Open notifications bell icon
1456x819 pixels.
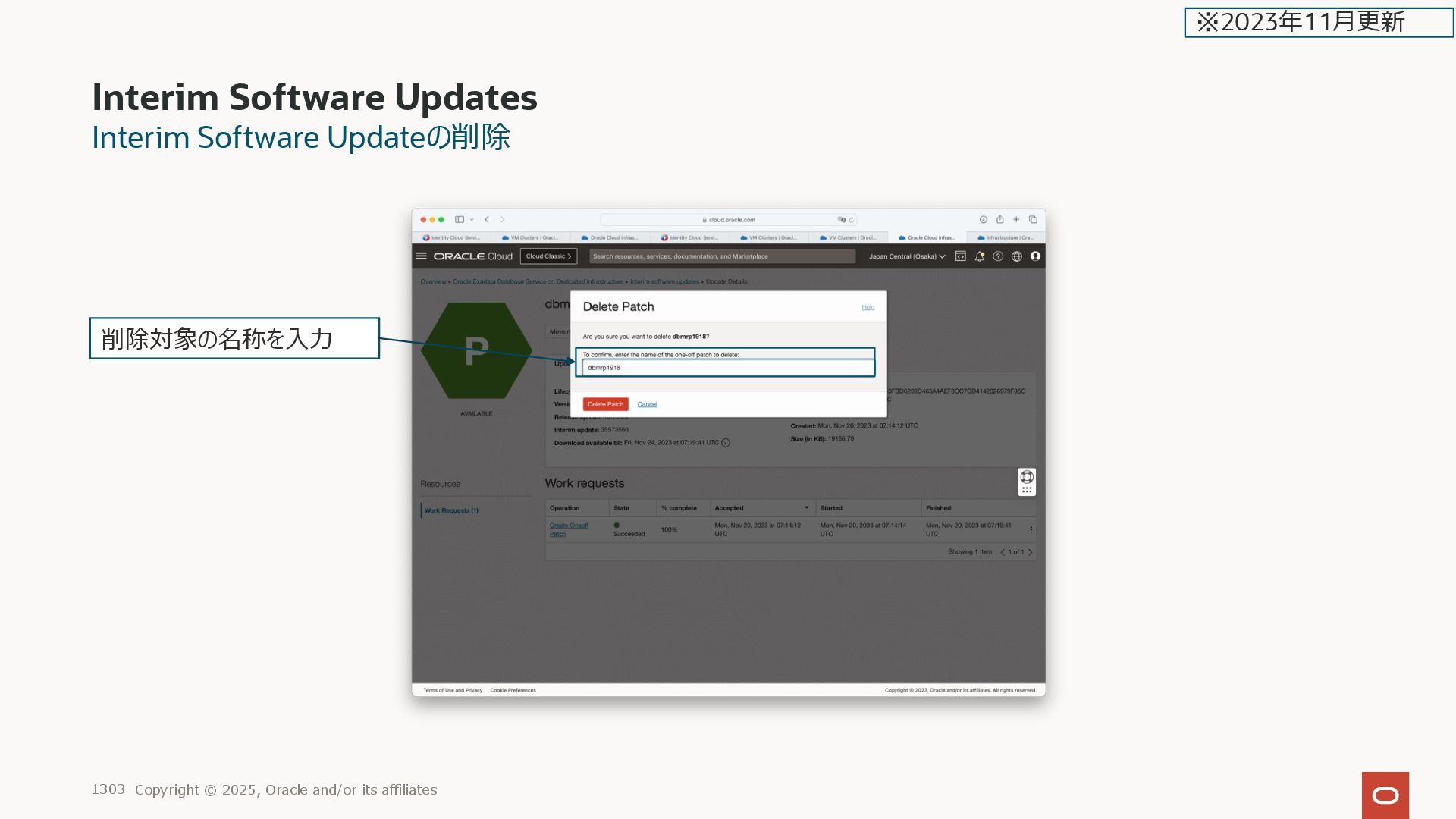(x=979, y=256)
